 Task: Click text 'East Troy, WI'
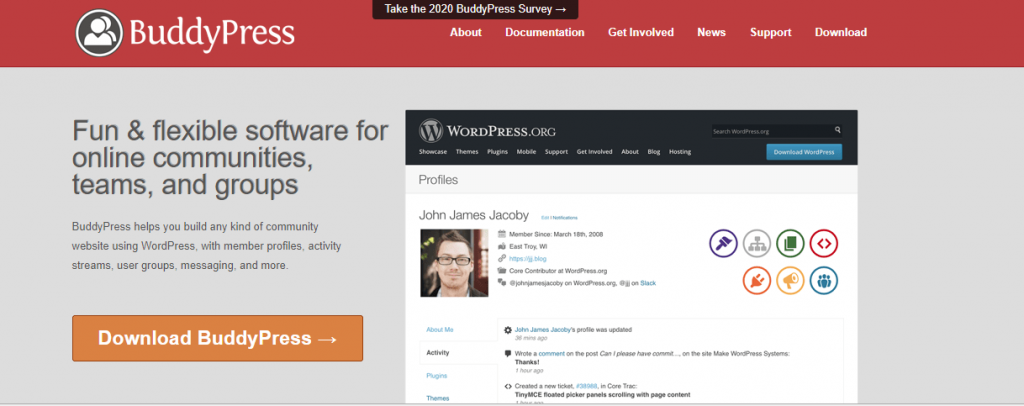coord(528,247)
